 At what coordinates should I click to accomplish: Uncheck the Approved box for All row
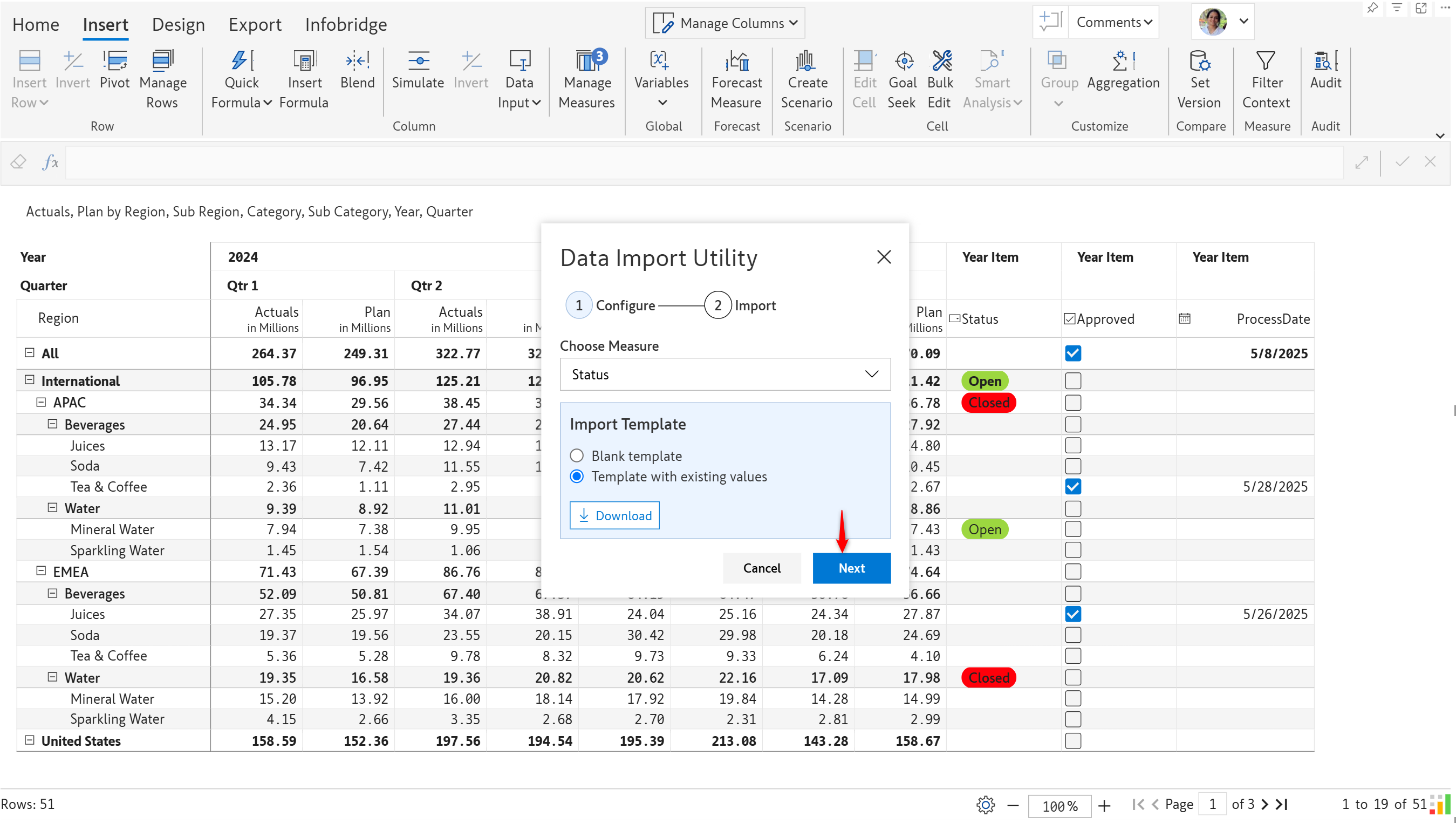click(1073, 353)
